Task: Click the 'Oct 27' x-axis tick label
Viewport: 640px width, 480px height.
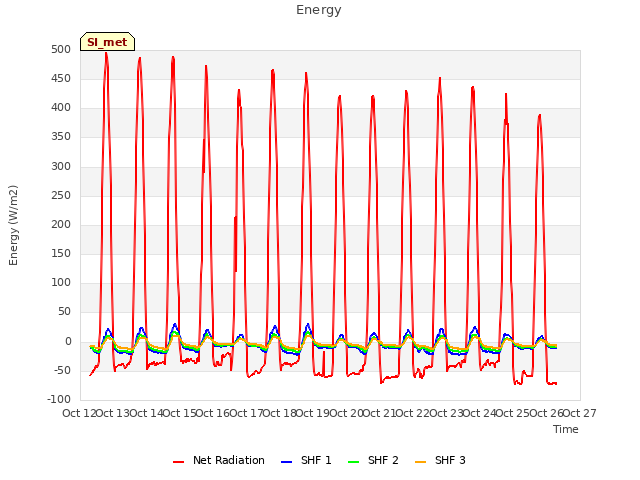Action: point(580,413)
